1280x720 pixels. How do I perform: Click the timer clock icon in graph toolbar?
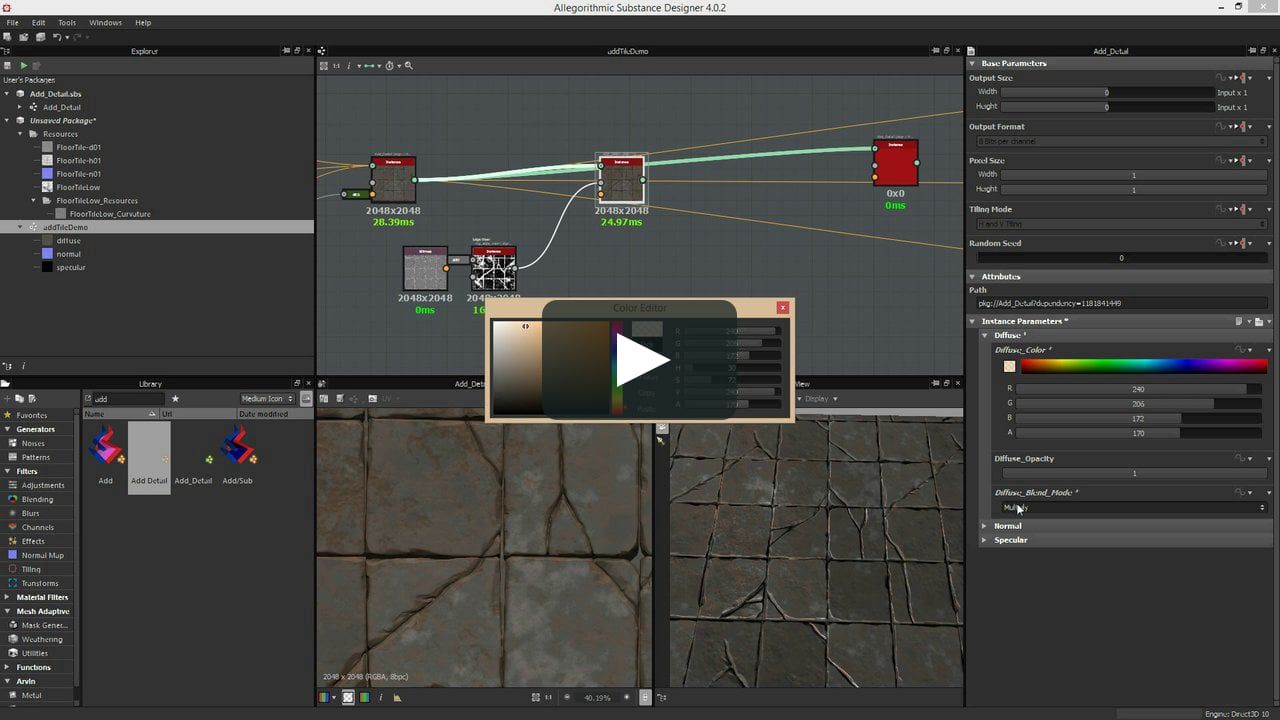(x=390, y=65)
